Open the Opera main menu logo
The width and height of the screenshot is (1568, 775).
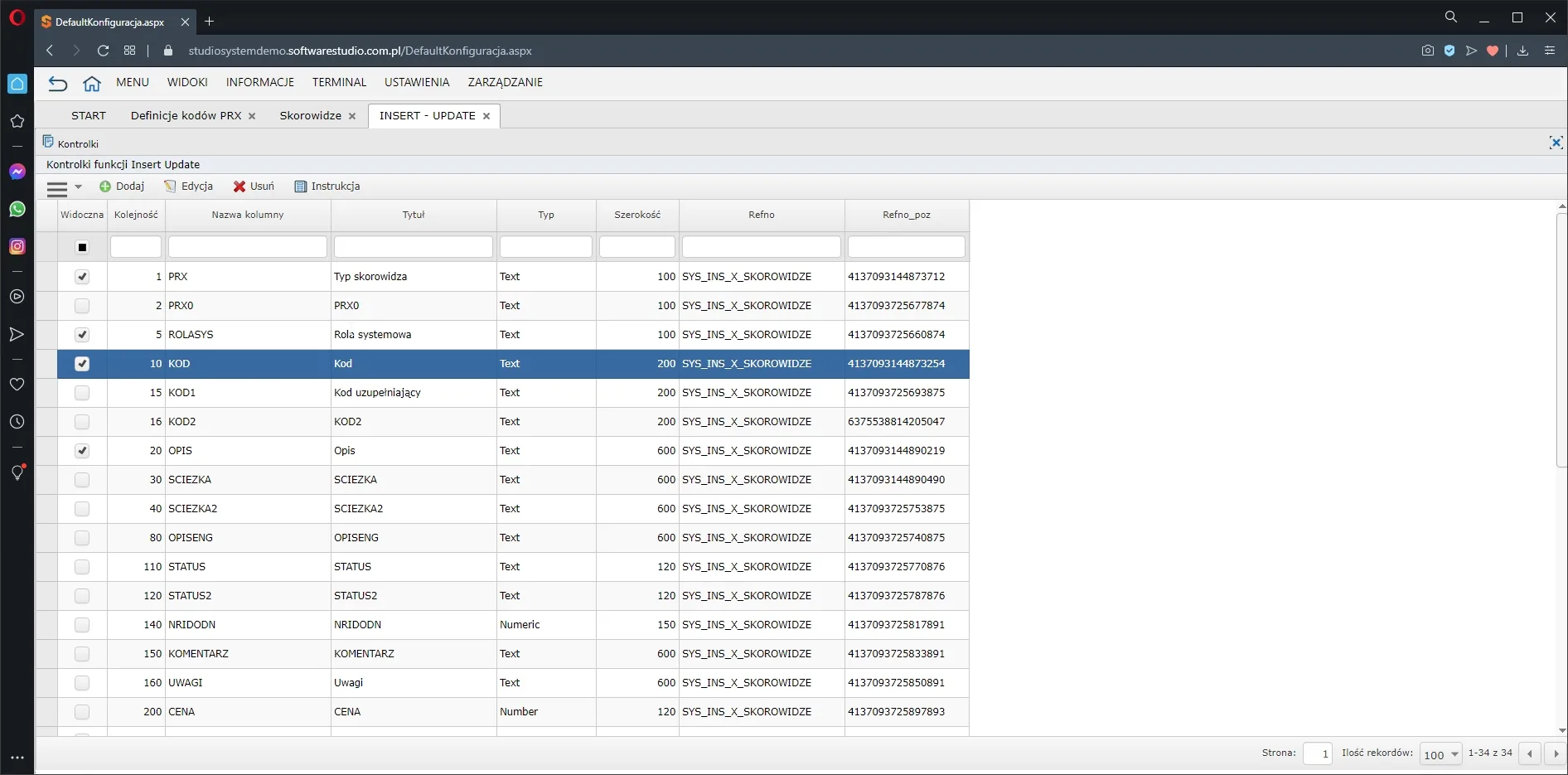pos(17,17)
